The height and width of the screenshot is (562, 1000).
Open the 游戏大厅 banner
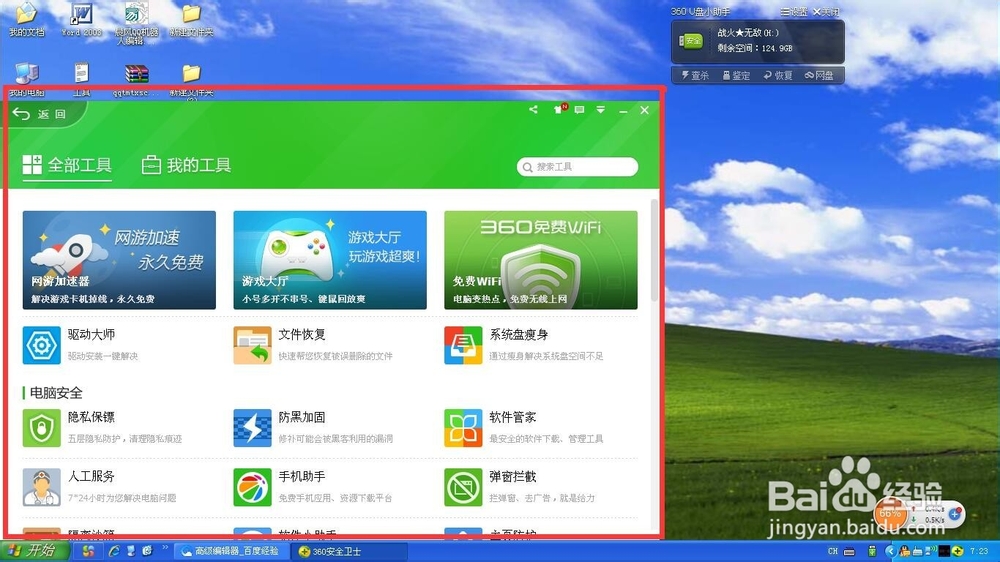[x=330, y=260]
